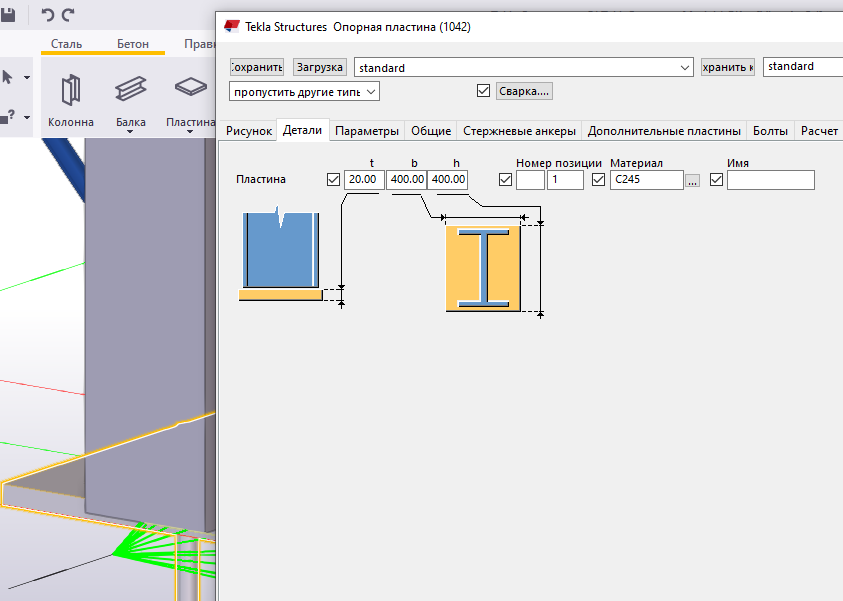This screenshot has height=601, width=843.
Task: Click the plate thickness t field
Action: pos(364,180)
